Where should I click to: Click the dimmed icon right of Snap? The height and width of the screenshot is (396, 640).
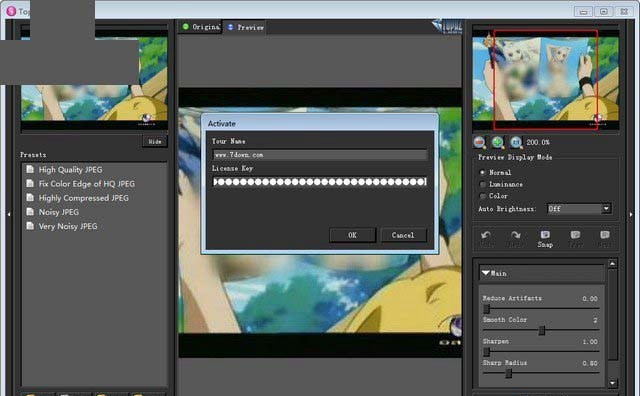575,235
